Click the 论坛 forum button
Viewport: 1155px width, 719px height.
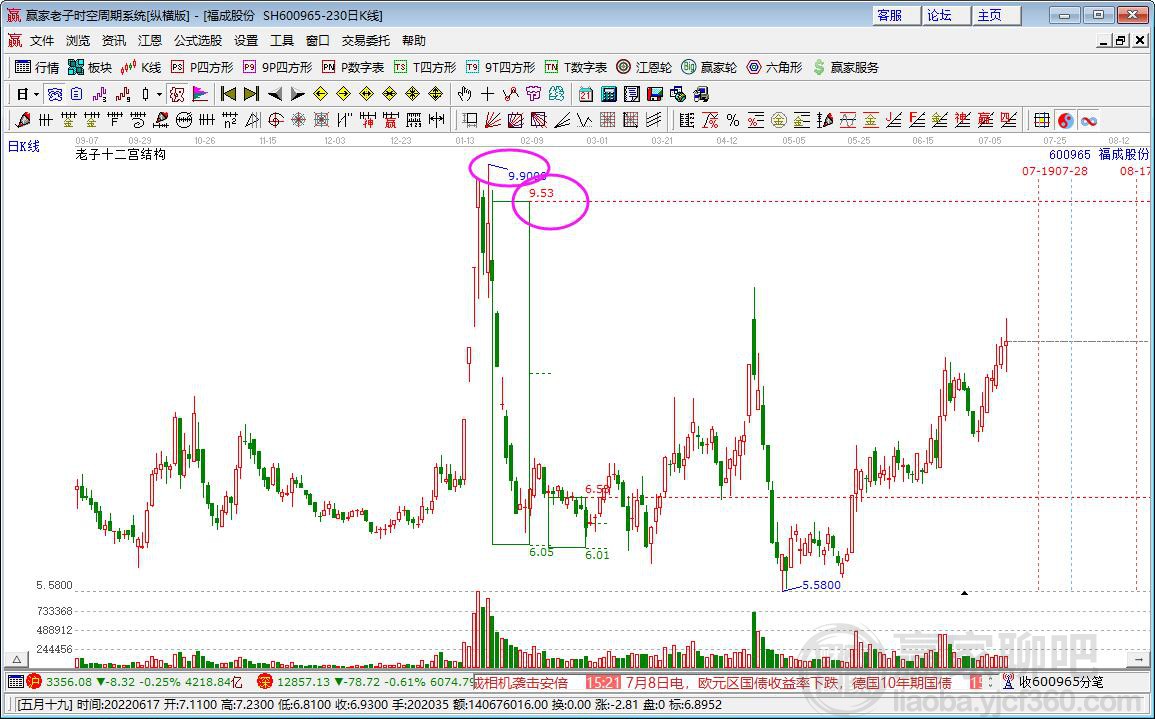point(946,15)
